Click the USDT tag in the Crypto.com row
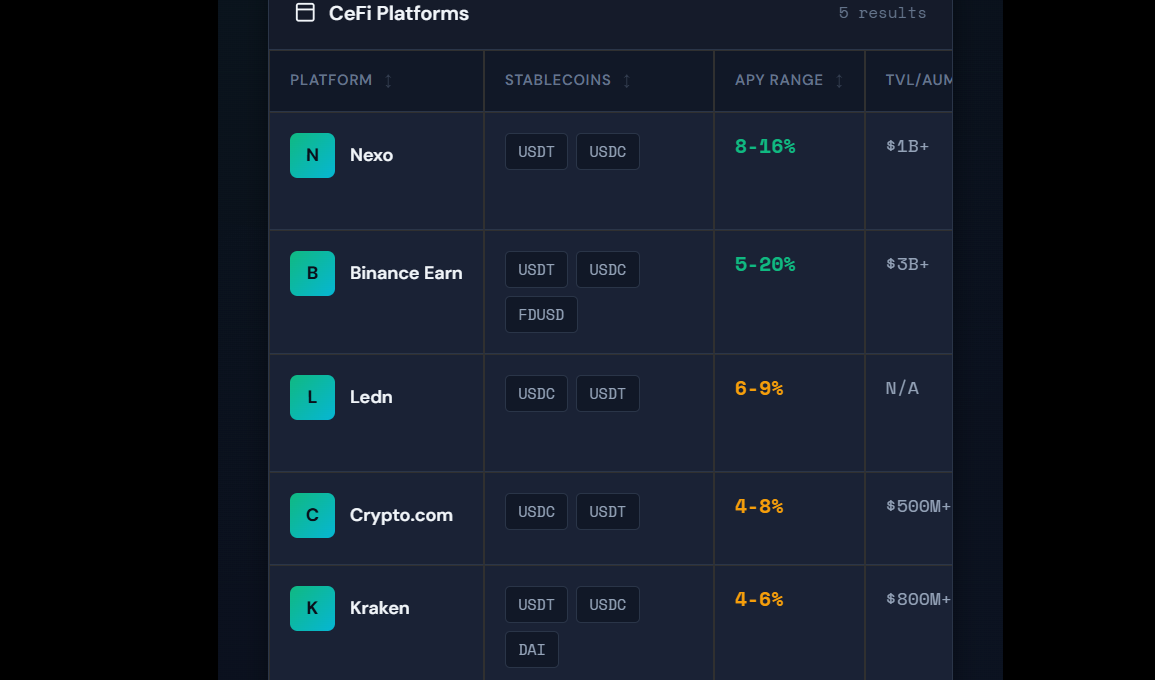Screen dimensions: 1155x680 coord(607,511)
